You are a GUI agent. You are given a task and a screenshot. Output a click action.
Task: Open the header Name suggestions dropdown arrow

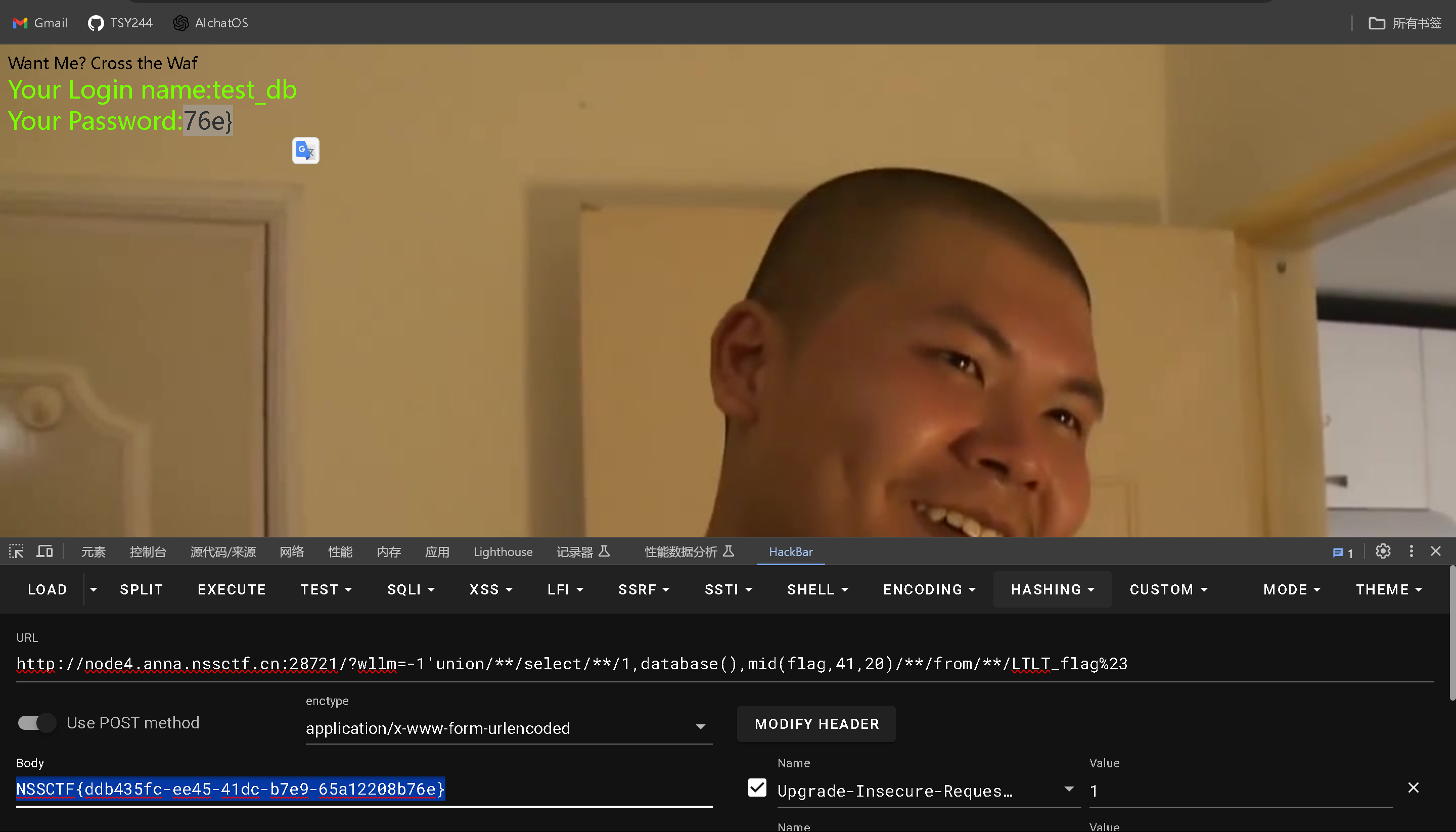(1069, 789)
